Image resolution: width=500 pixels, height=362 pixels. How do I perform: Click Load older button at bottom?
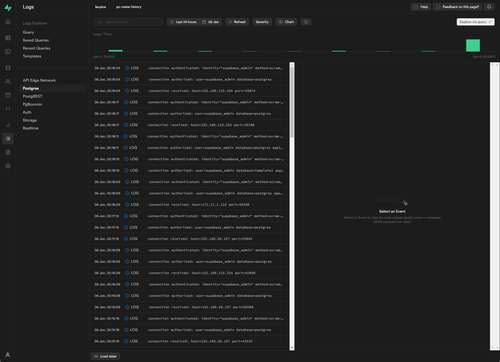(x=105, y=356)
